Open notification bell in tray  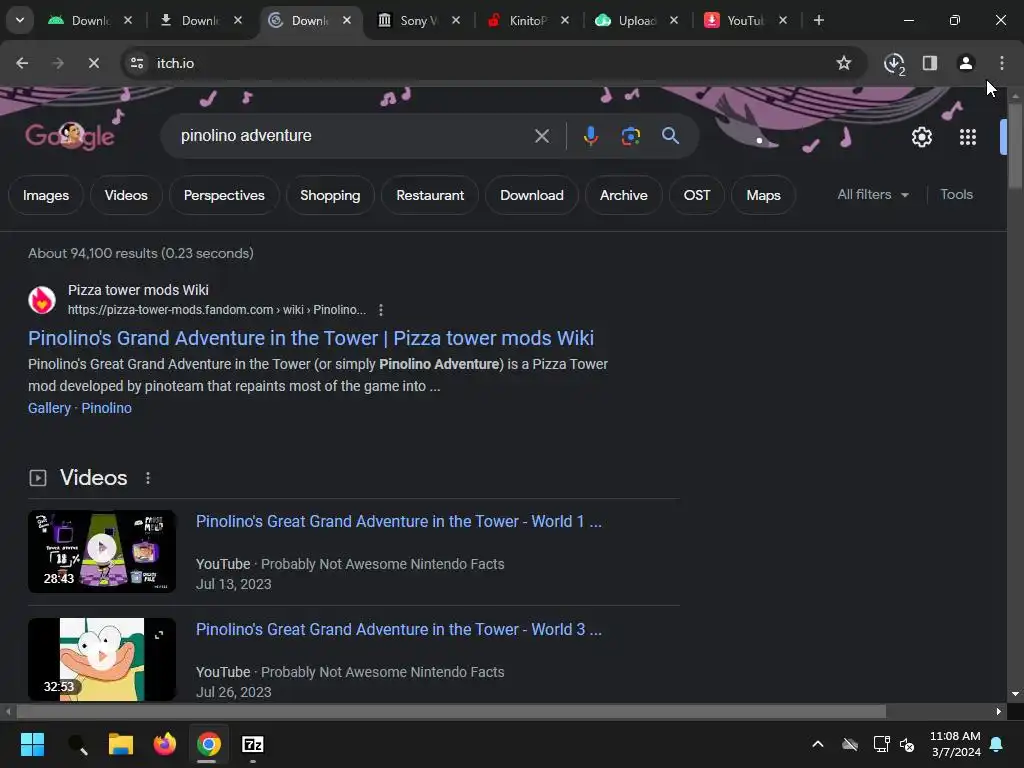(x=997, y=744)
